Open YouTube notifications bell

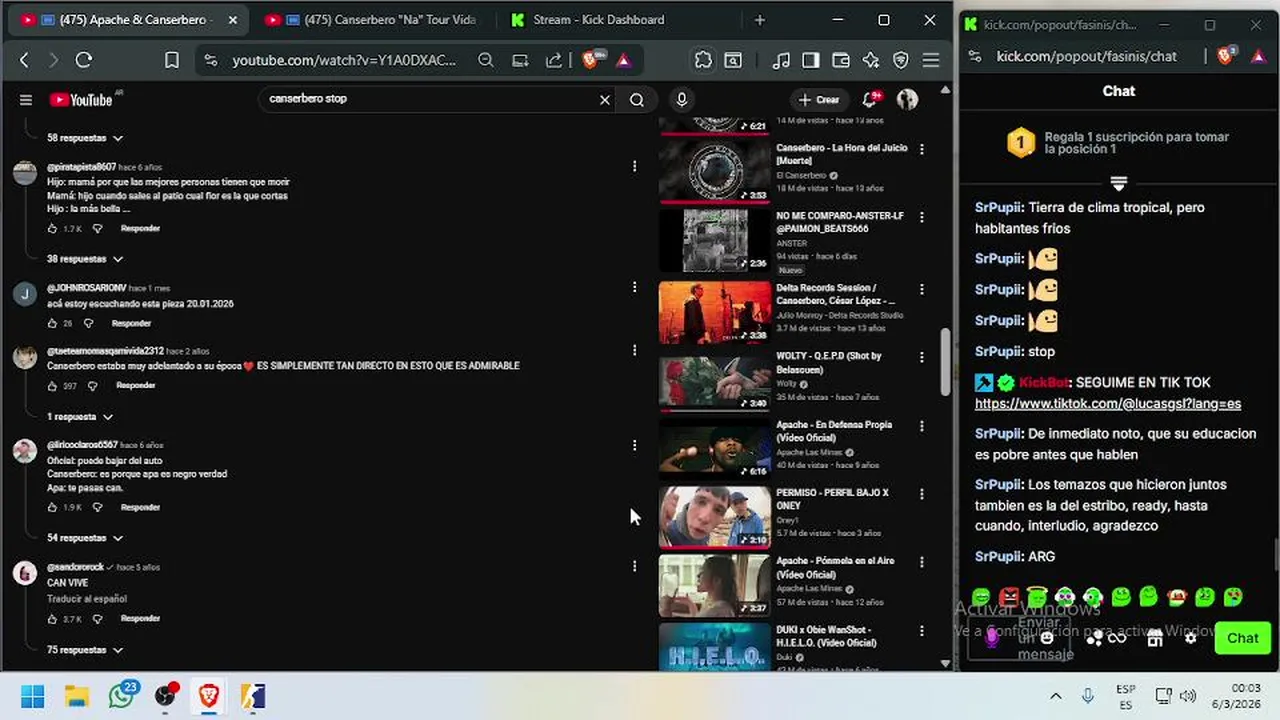point(870,99)
